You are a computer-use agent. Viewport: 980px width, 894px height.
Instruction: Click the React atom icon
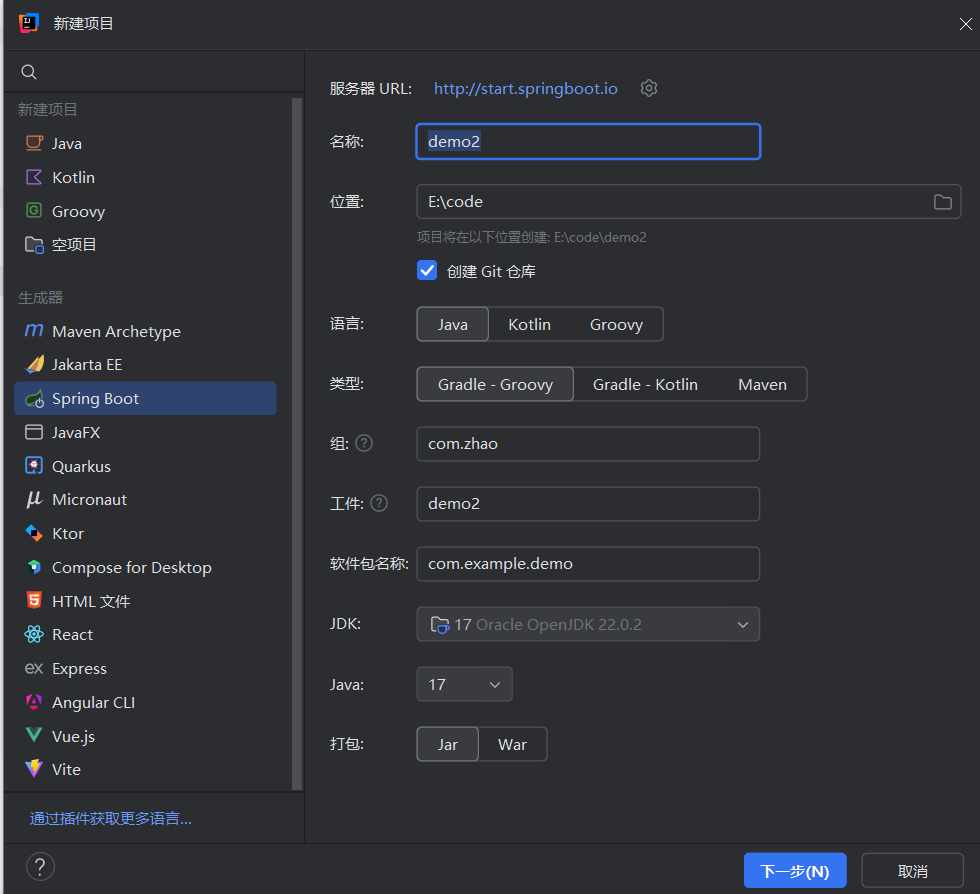pyautogui.click(x=34, y=635)
